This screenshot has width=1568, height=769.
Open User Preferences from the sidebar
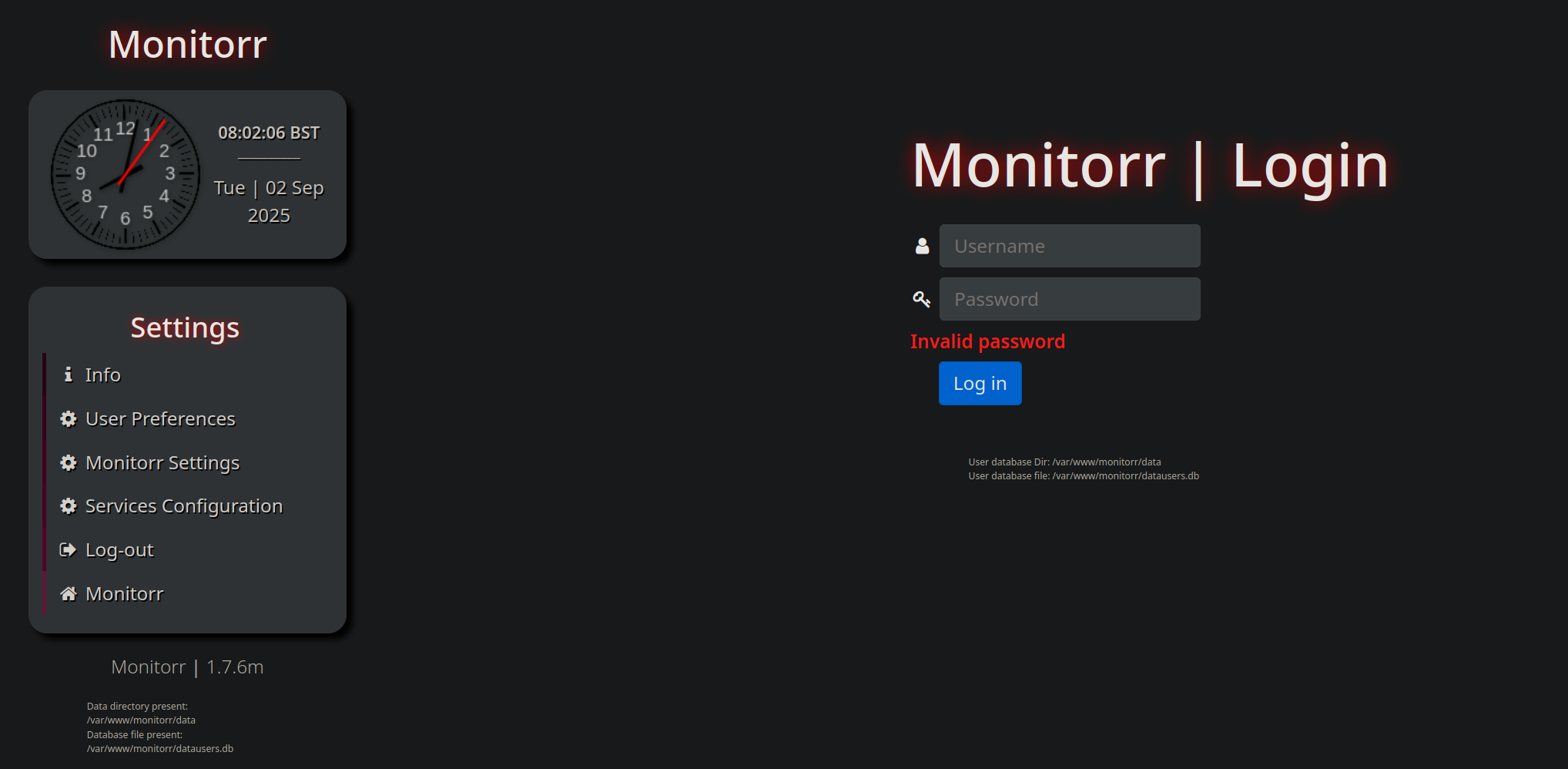click(x=160, y=418)
